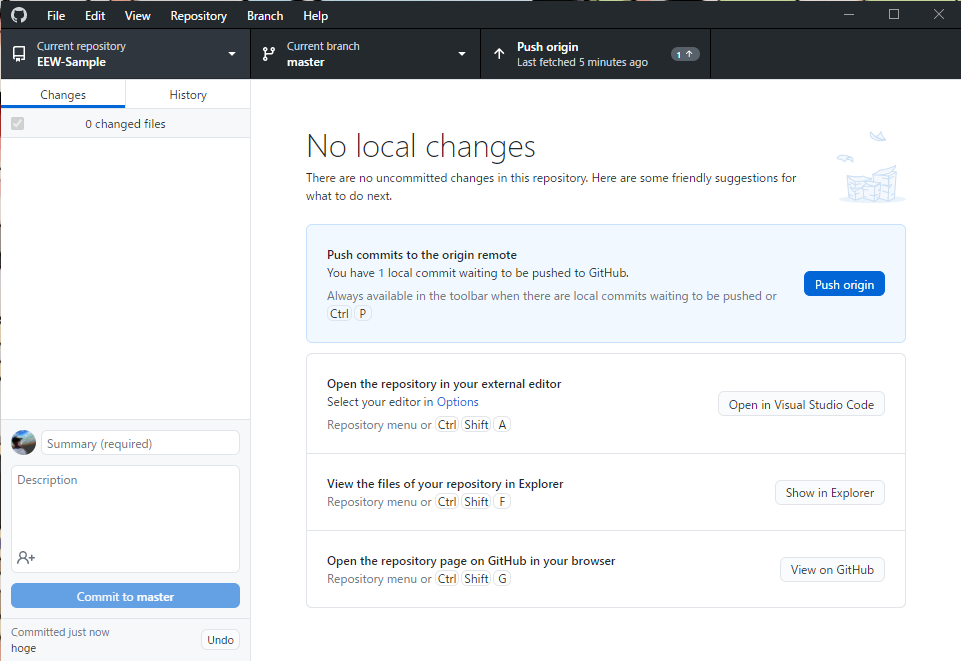Click Open in Visual Studio Code

(801, 404)
